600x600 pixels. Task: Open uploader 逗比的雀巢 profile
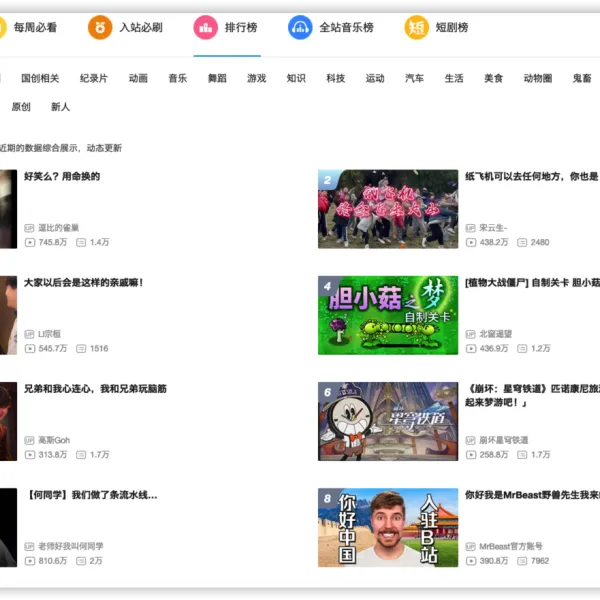pyautogui.click(x=59, y=228)
